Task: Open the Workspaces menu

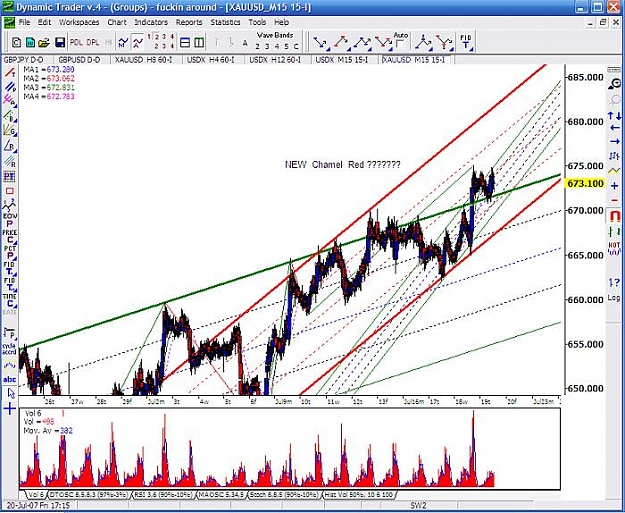Action: 79,22
